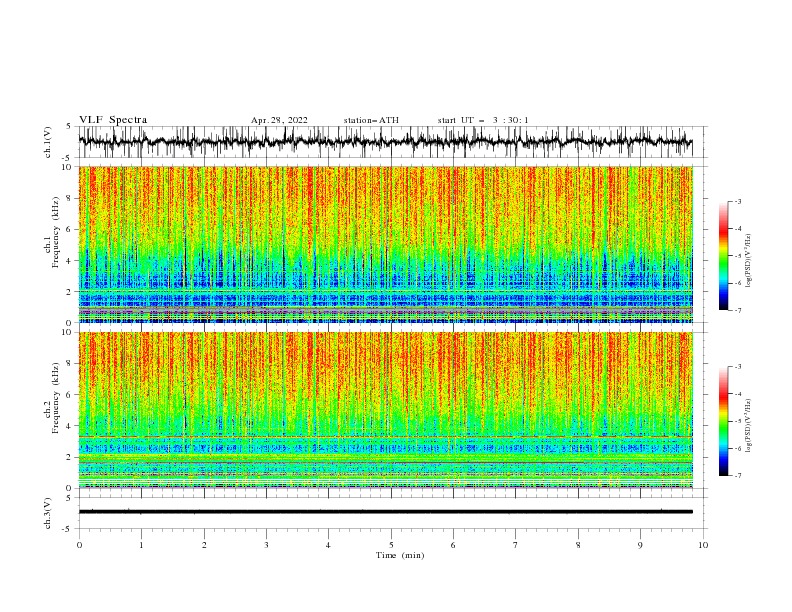
Task: Click time axis tick label "7"
Action: [x=516, y=545]
